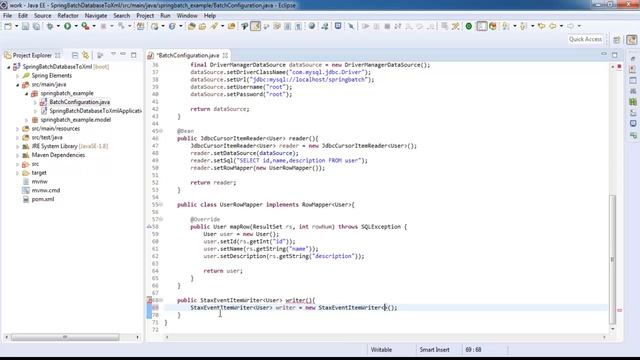Click the Quick Access search field
Viewport: 640px width, 360px height.
(x=585, y=39)
